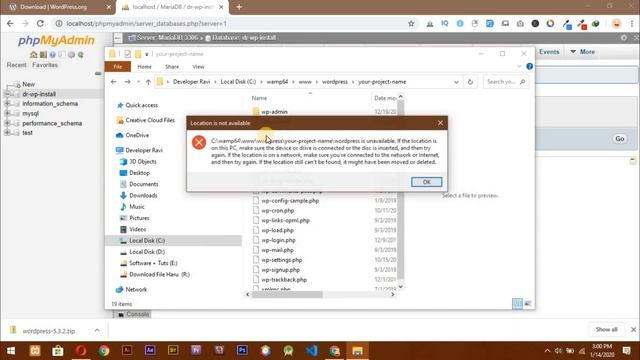Open wordpress-5.3.2.zip download options arrow
Viewport: 640px width, 360px height.
pyautogui.click(x=97, y=330)
